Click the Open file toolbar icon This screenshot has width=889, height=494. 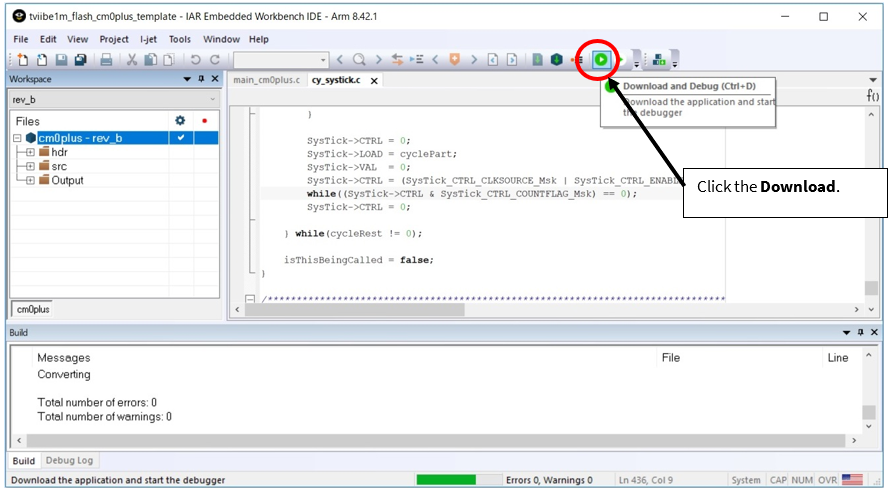42,60
